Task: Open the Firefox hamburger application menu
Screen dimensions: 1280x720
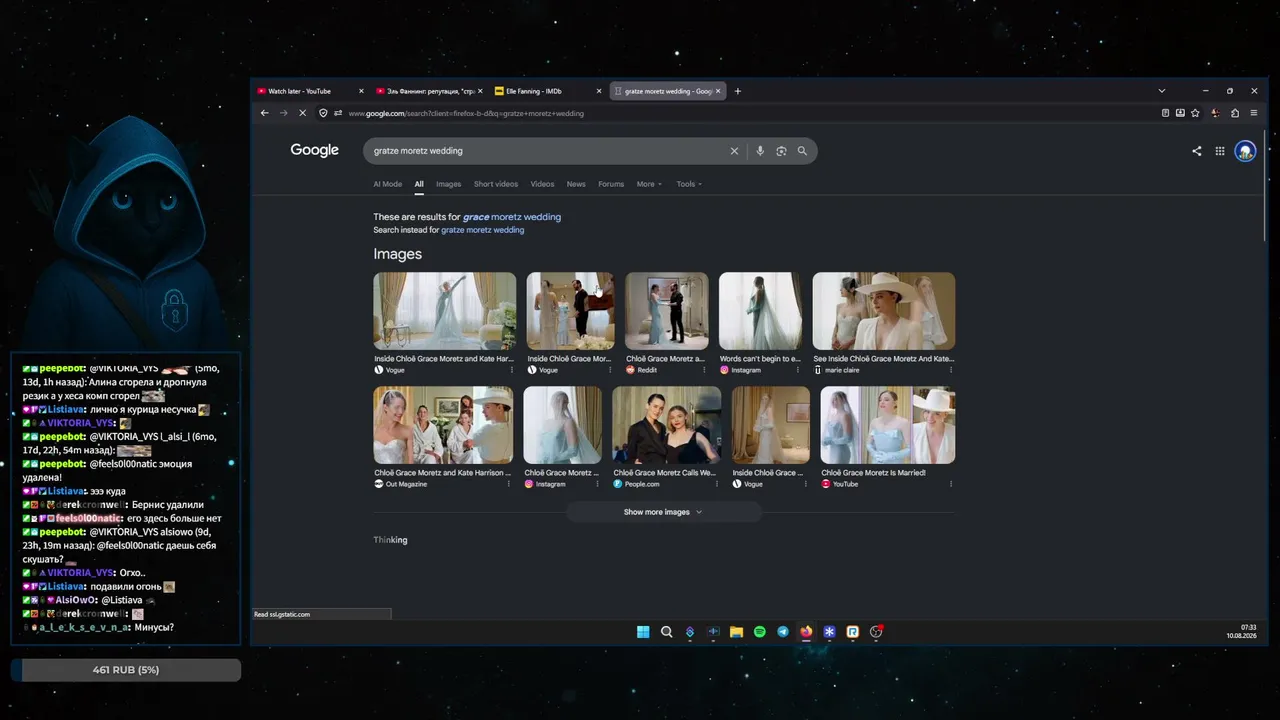Action: (x=1254, y=113)
